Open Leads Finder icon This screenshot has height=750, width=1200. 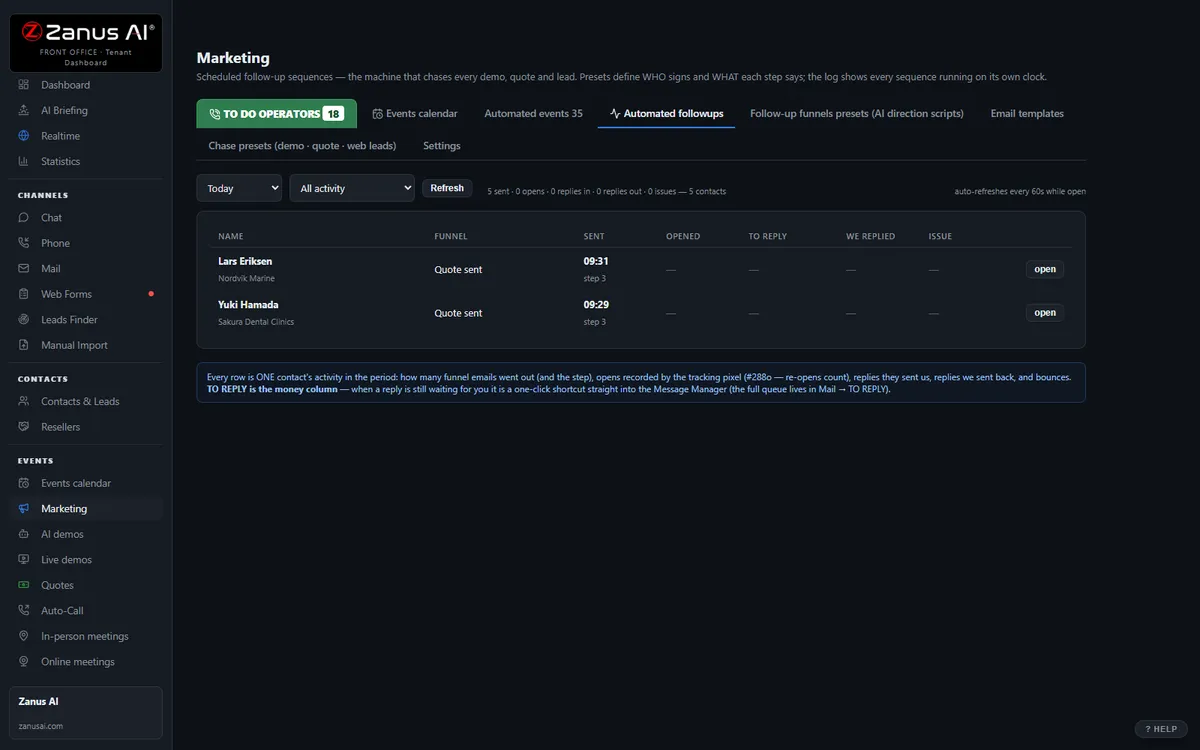[24, 319]
